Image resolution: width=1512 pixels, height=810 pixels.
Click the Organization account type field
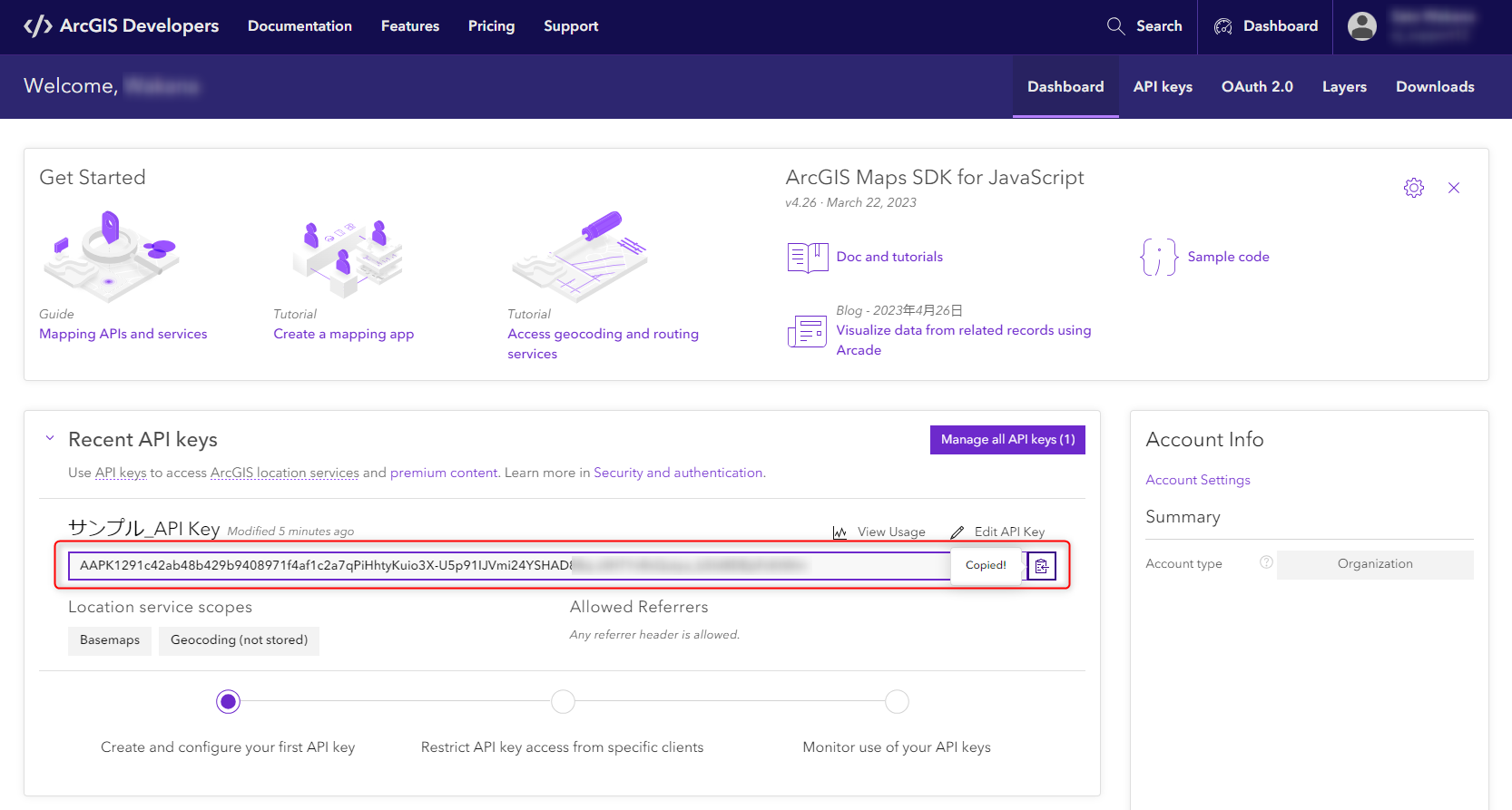click(x=1375, y=564)
